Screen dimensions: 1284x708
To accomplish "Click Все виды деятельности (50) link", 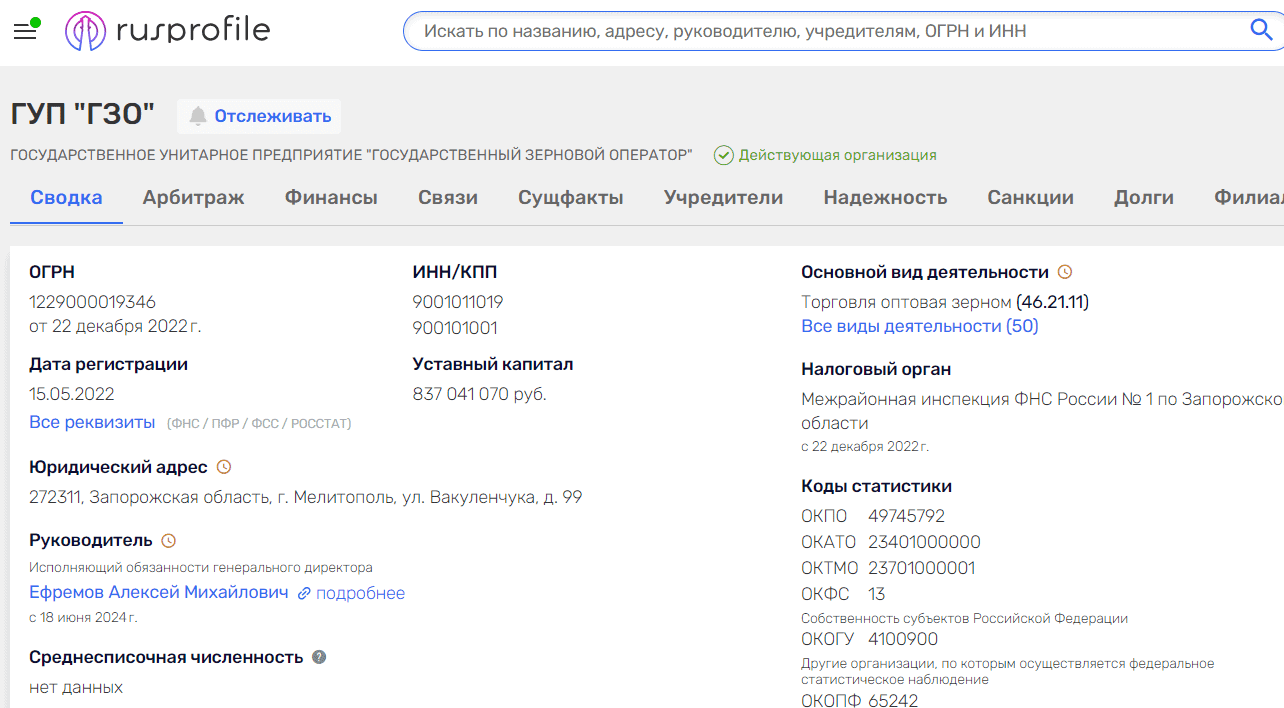I will [919, 326].
